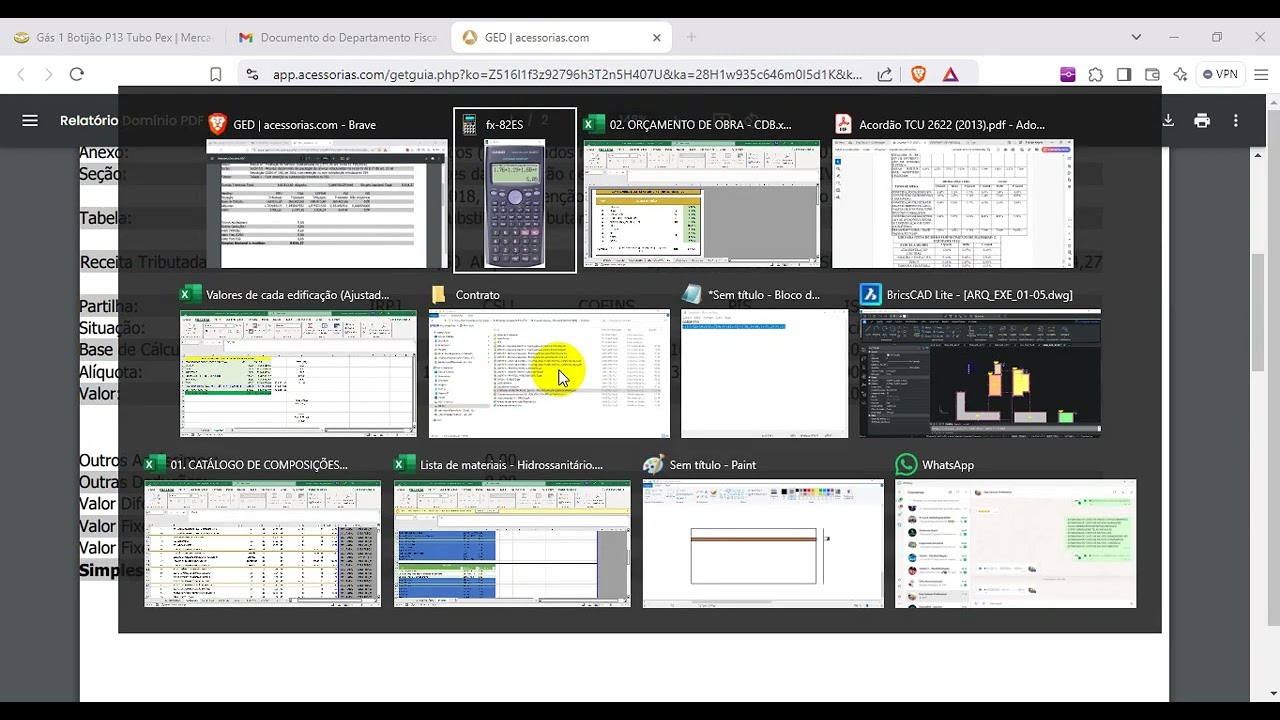
Task: Switch to Lista de materiais Hidrossanitário window
Action: pyautogui.click(x=512, y=530)
